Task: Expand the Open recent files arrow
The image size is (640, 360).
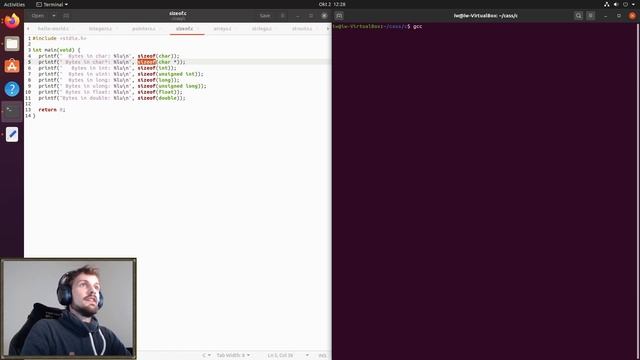Action: [x=53, y=16]
